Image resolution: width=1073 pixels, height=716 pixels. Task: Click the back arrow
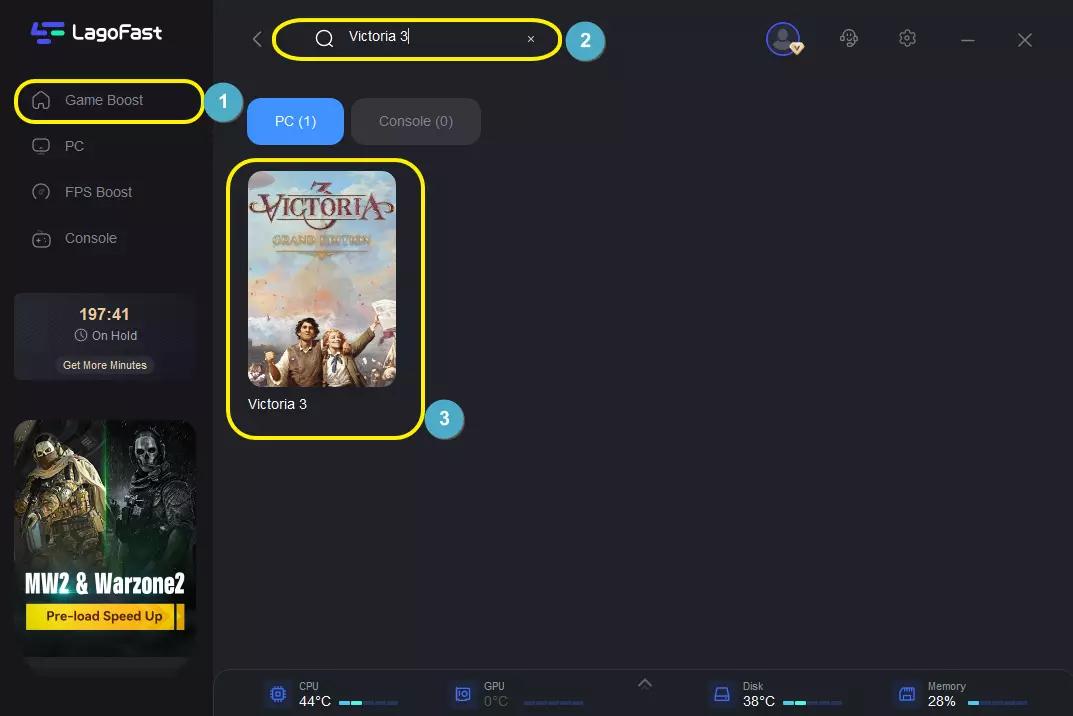tap(257, 39)
